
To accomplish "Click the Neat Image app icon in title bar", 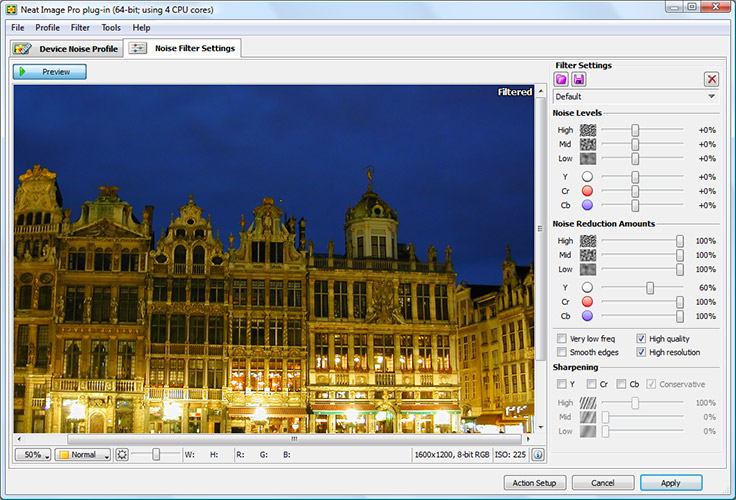I will [11, 9].
